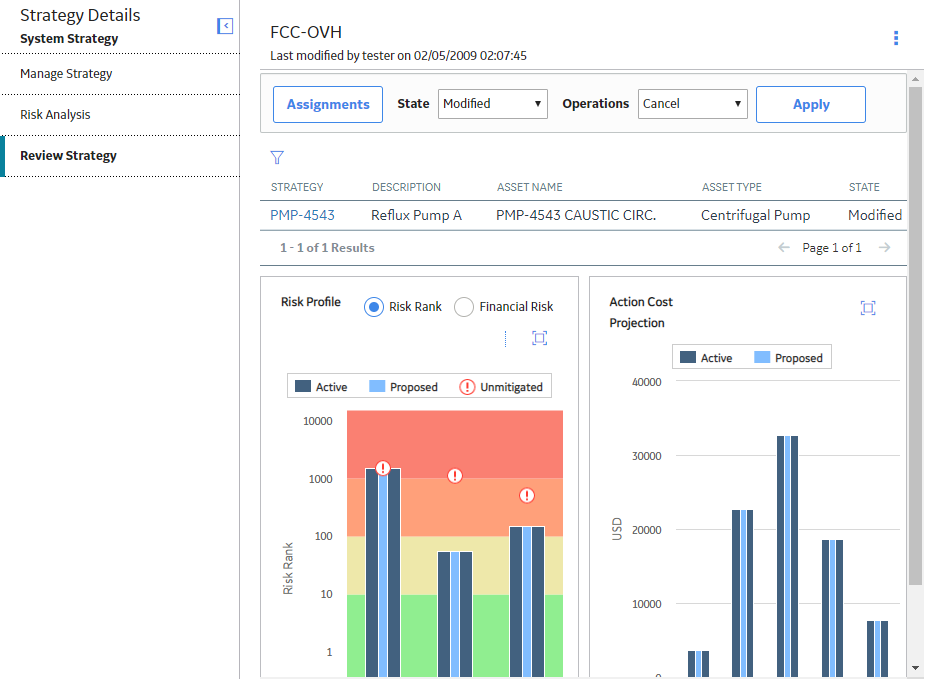
Task: Open the PMP-4543 strategy link
Action: [302, 215]
